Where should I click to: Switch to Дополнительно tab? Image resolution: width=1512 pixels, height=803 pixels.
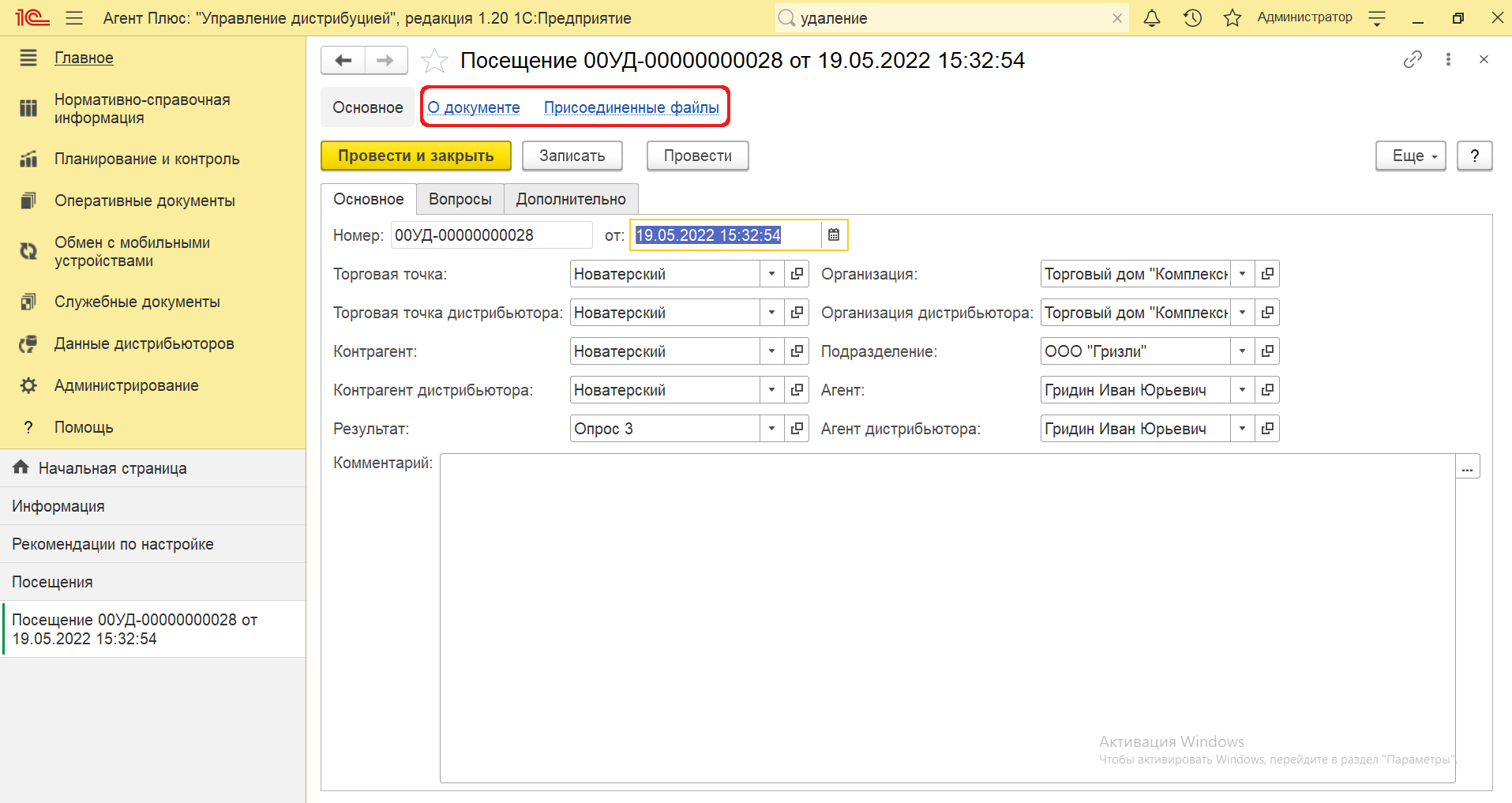571,199
